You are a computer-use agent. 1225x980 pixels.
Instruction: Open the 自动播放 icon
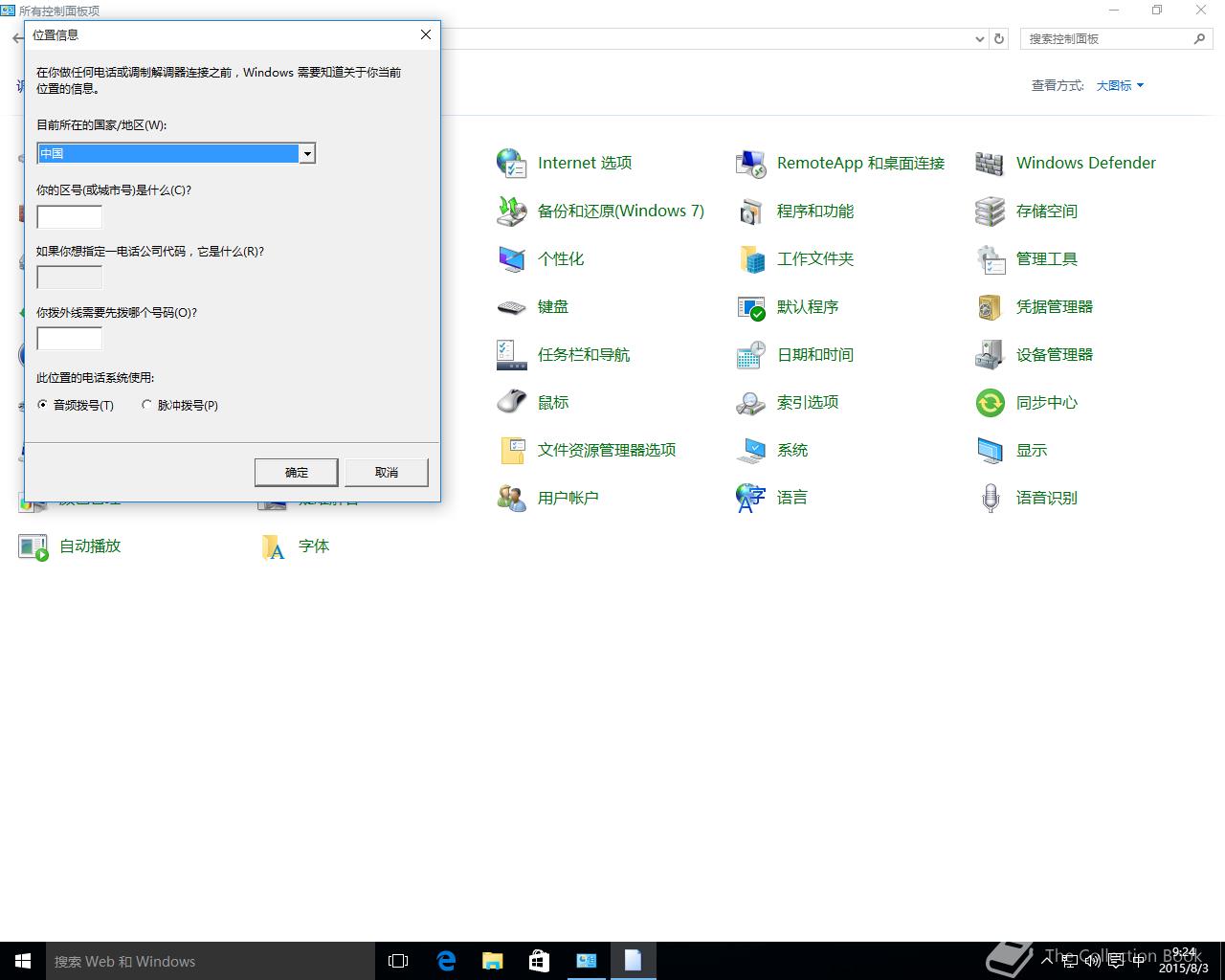33,546
